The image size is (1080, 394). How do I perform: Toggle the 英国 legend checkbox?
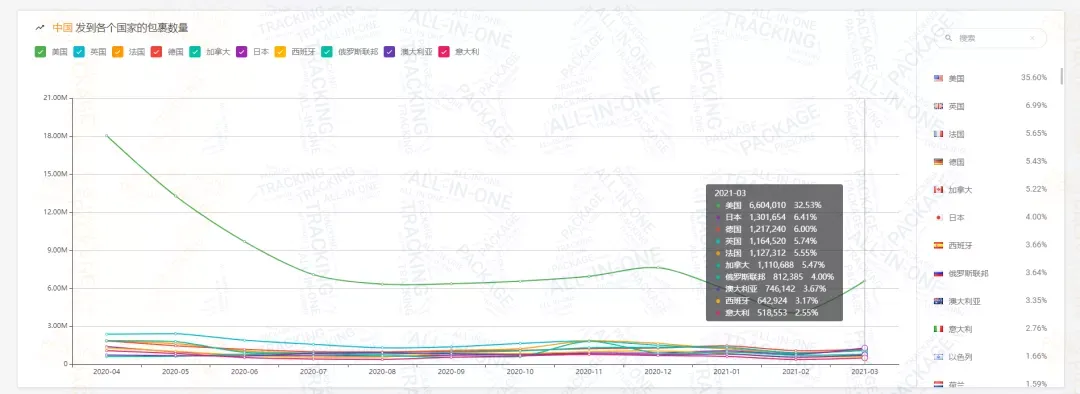[79, 52]
